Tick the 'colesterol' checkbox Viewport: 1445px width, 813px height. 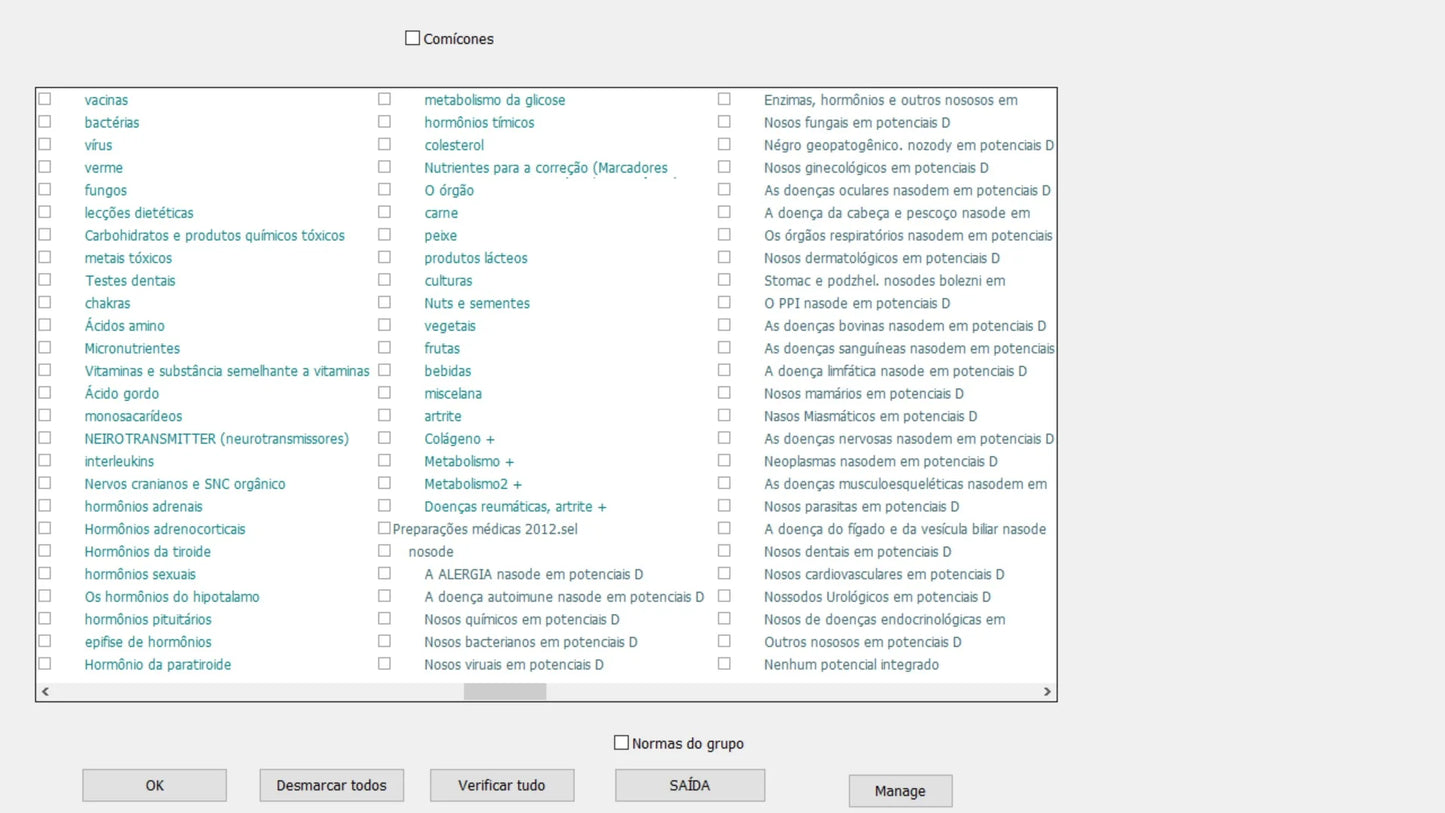pos(384,144)
